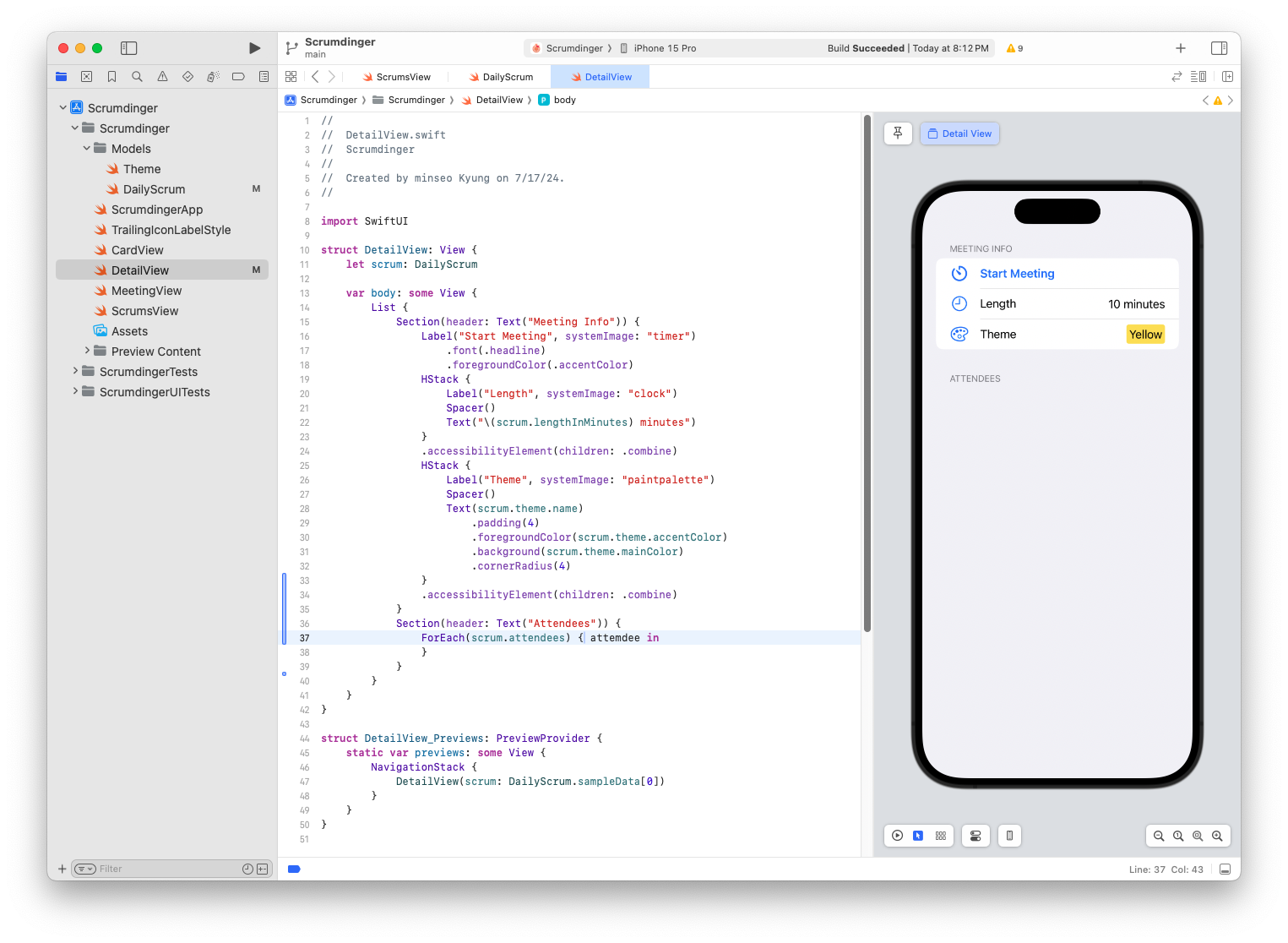The height and width of the screenshot is (943, 1288).
Task: Open the Theme file in navigator
Action: pyautogui.click(x=142, y=169)
